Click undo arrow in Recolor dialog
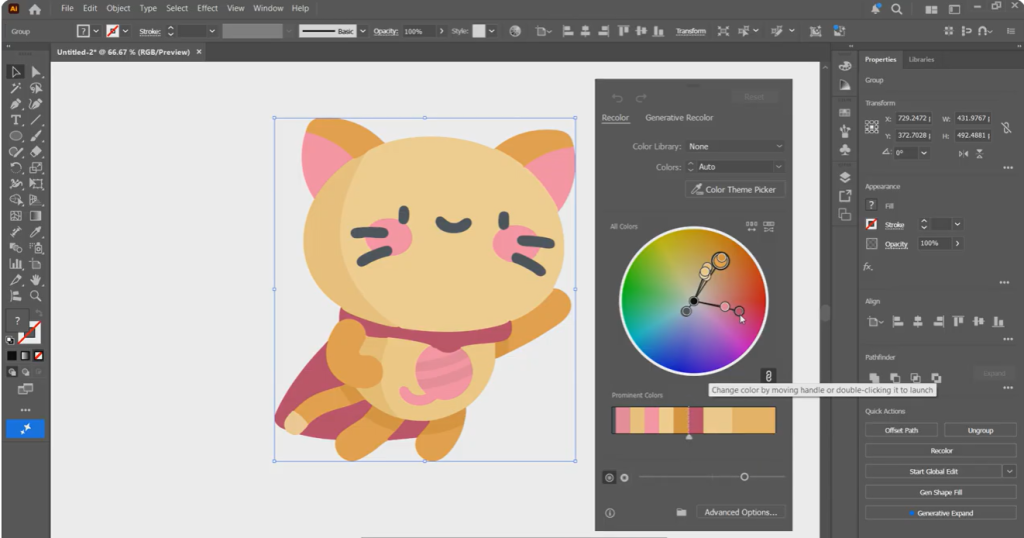Viewport: 1024px width, 538px height. (x=617, y=98)
